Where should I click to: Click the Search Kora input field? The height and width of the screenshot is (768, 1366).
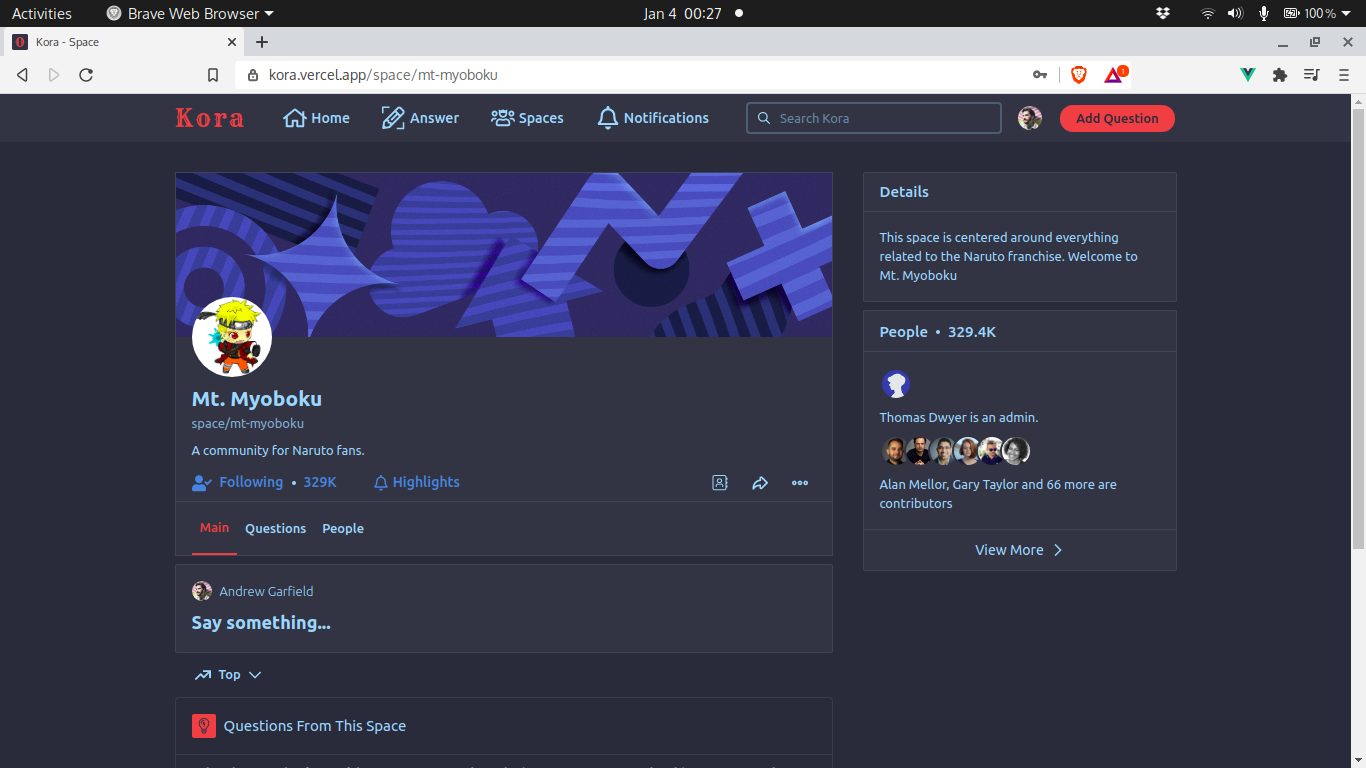874,118
